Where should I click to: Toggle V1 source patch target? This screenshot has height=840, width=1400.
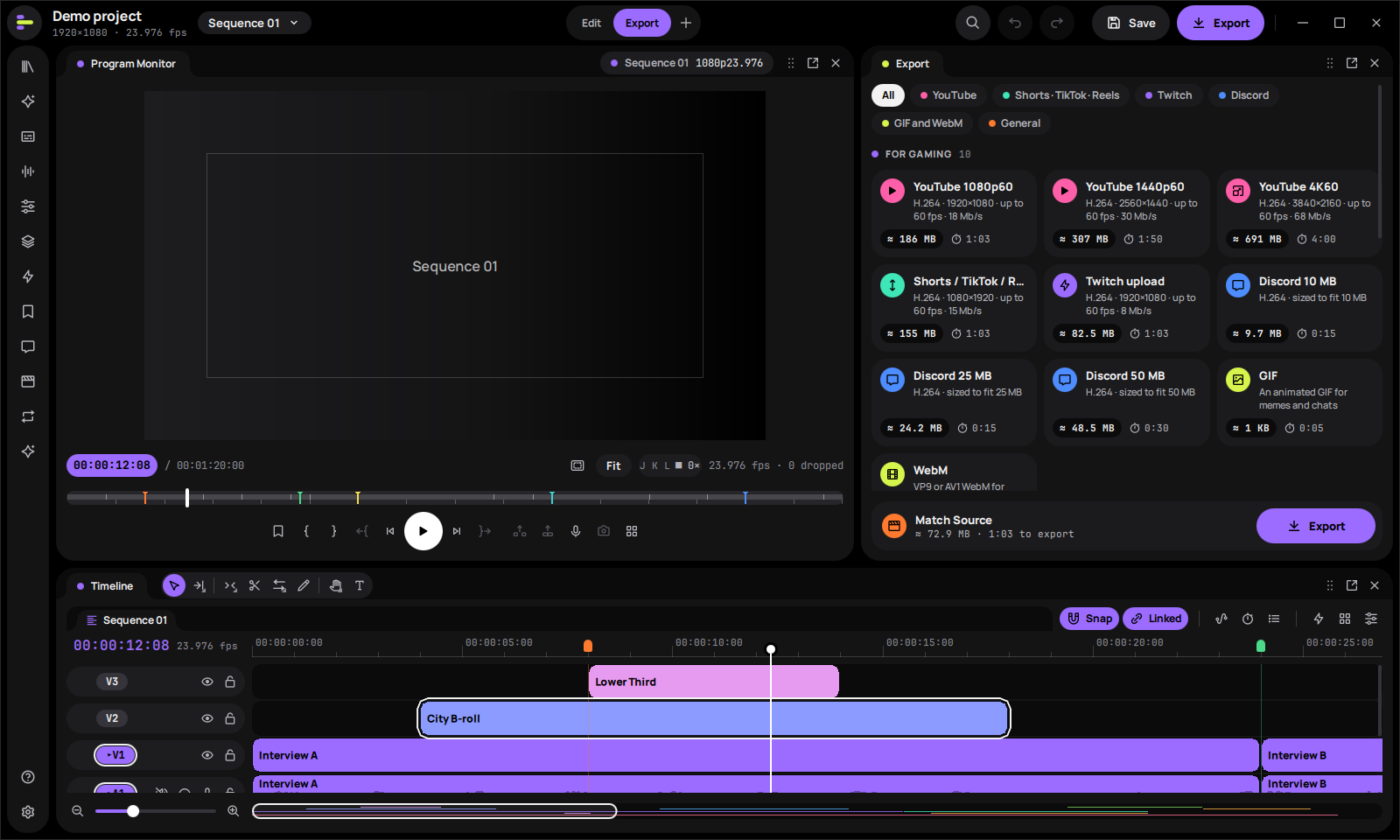pos(115,755)
